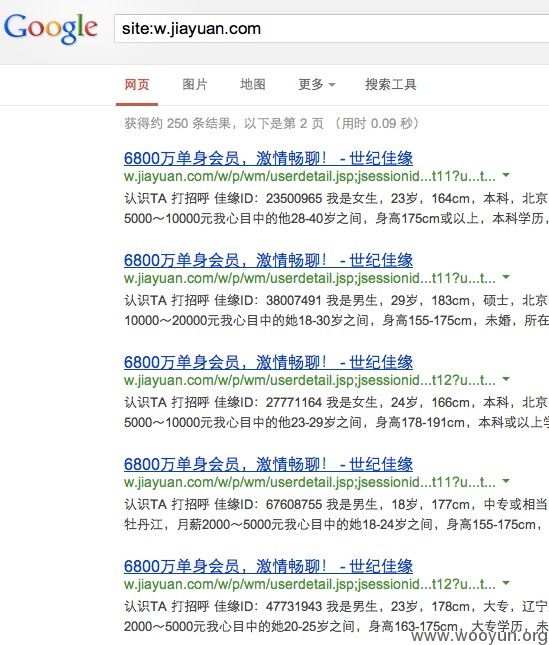Click snippet line 5000～10000元我心目中的他23-29岁之间
The width and height of the screenshot is (549, 645).
tap(243, 422)
